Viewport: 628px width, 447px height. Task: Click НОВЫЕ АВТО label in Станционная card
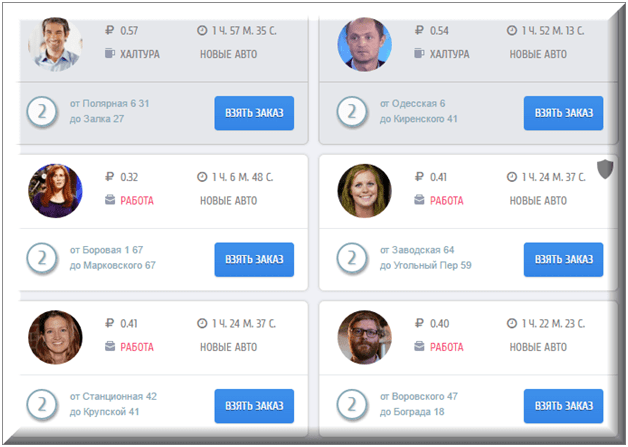click(229, 347)
